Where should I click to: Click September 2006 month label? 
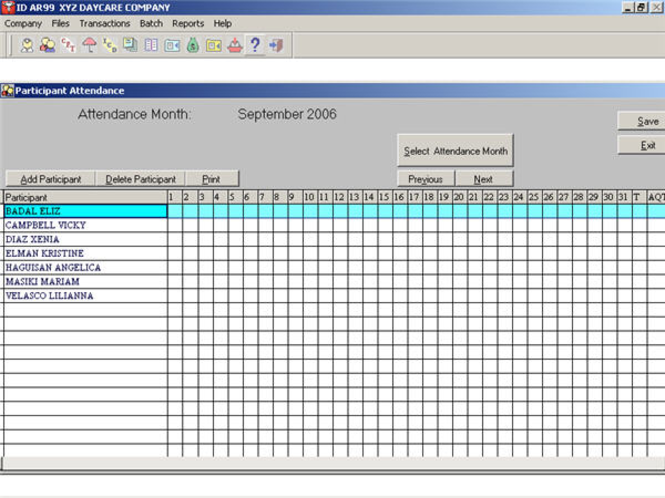click(287, 114)
